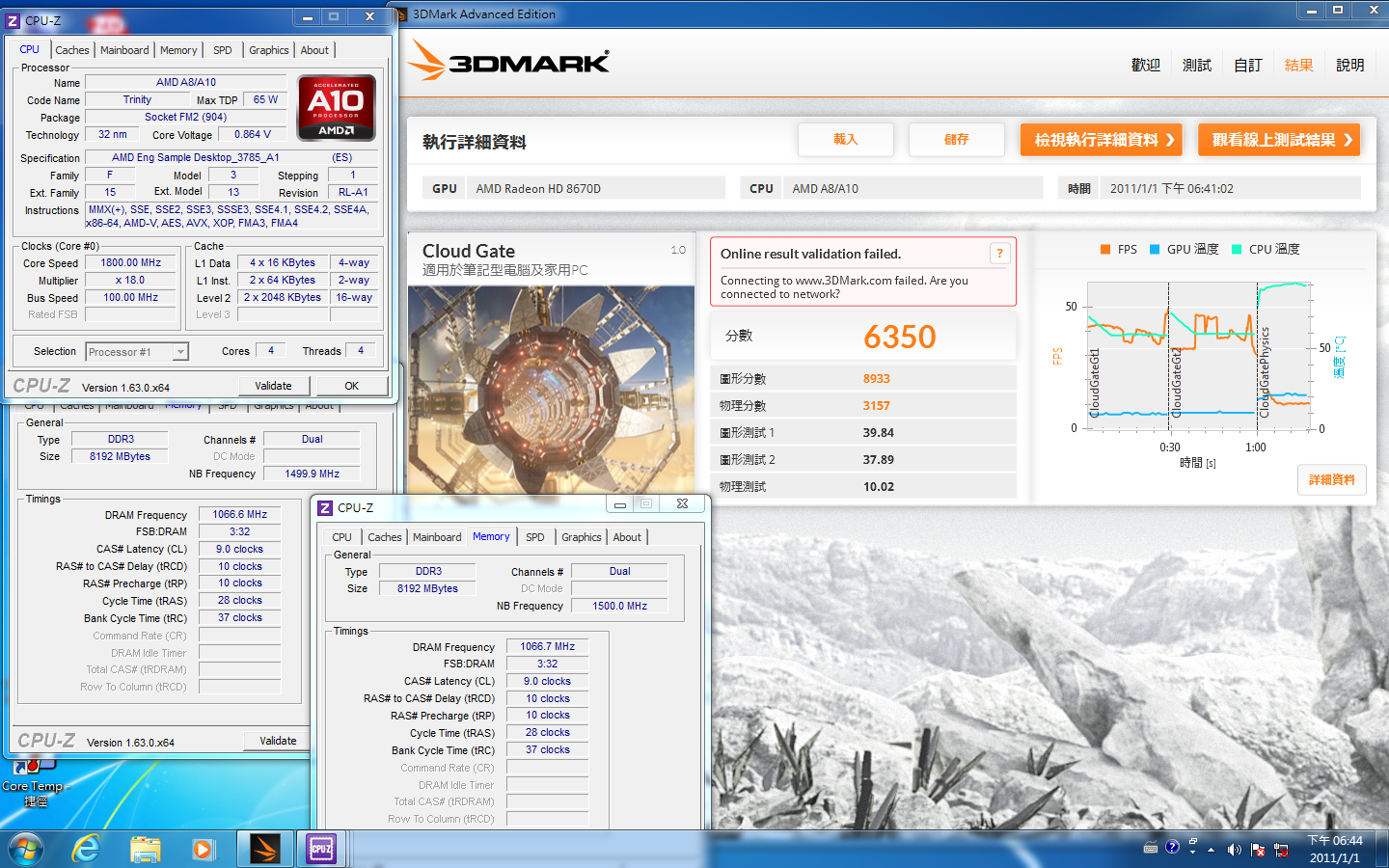
Task: Open the Graphics tab in front Memory window
Action: point(582,537)
